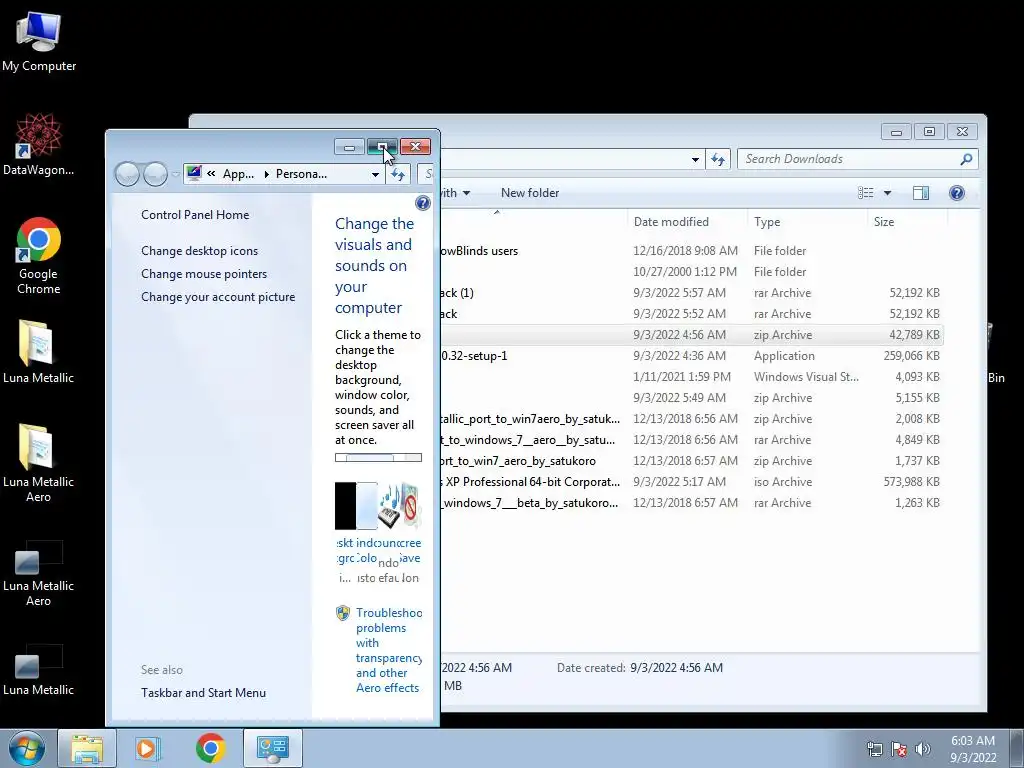Viewport: 1024px width, 768px height.
Task: Select XP Professional 64-bit iso row
Action: click(691, 482)
